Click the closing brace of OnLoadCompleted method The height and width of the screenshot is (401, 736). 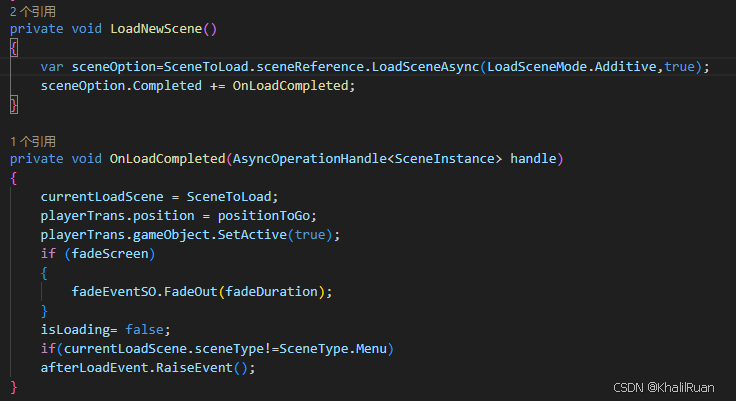(x=14, y=387)
